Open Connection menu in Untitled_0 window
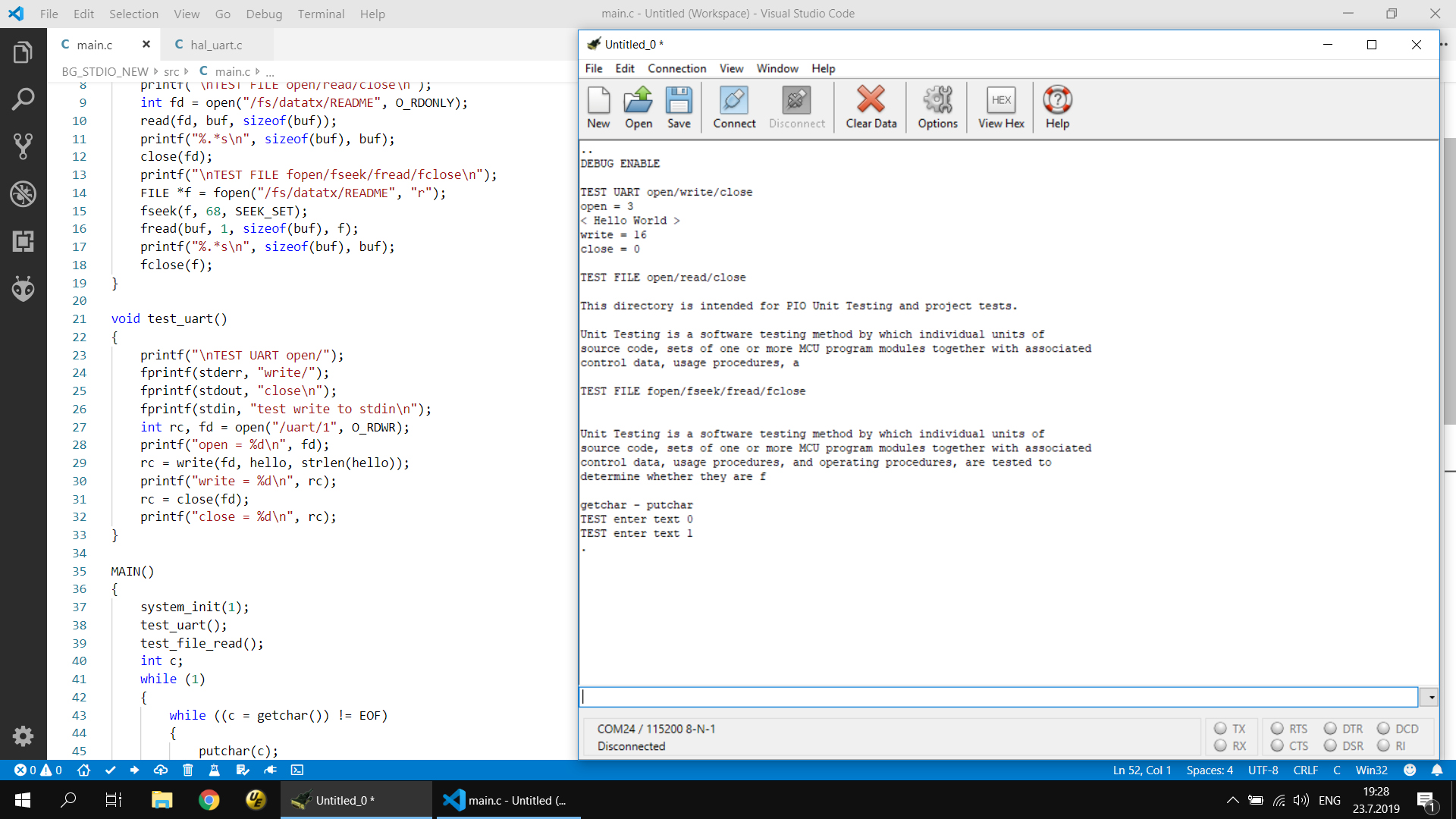Image resolution: width=1456 pixels, height=819 pixels. (x=676, y=68)
